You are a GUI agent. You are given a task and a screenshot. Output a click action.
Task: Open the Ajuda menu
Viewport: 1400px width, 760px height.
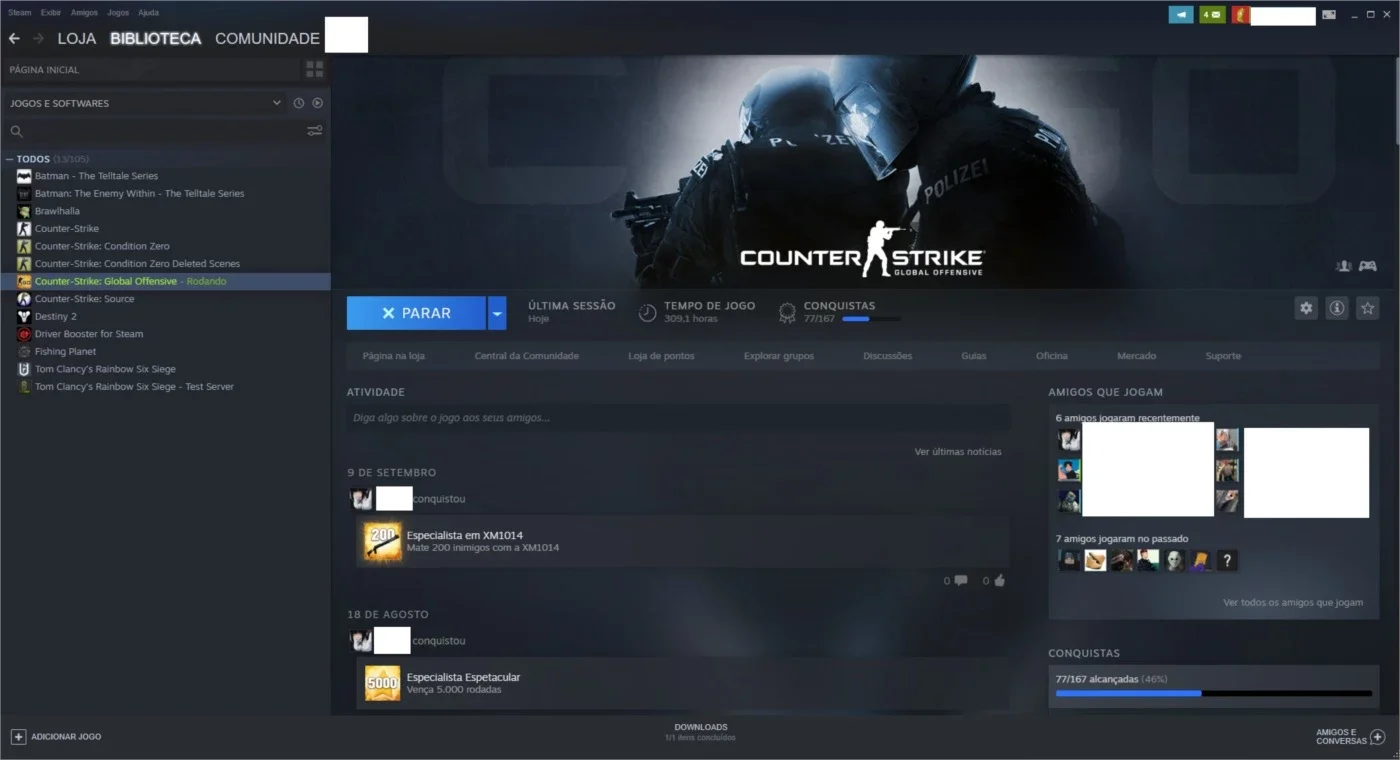[x=148, y=13]
